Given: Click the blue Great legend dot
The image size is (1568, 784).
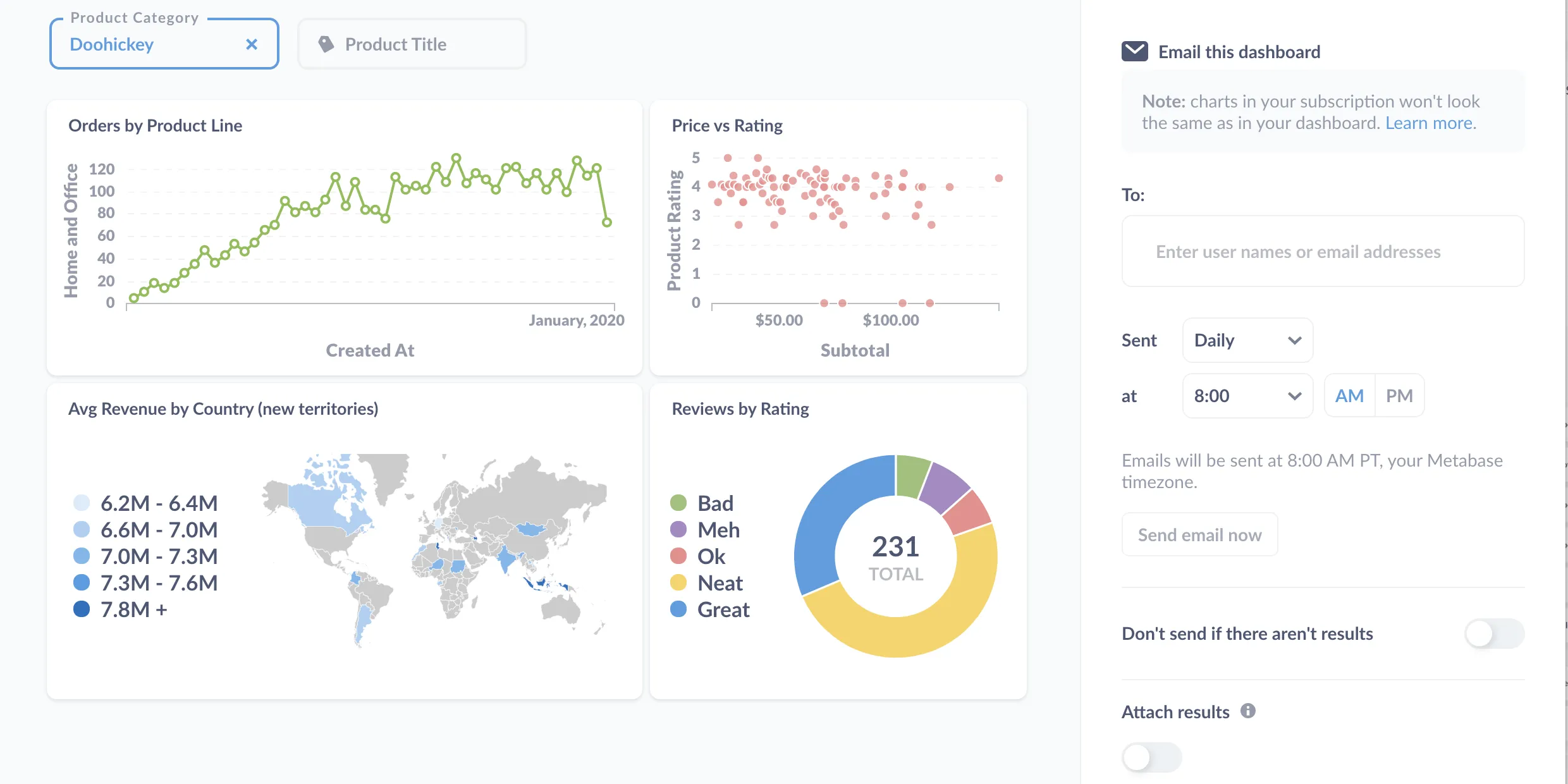Looking at the screenshot, I should (678, 609).
